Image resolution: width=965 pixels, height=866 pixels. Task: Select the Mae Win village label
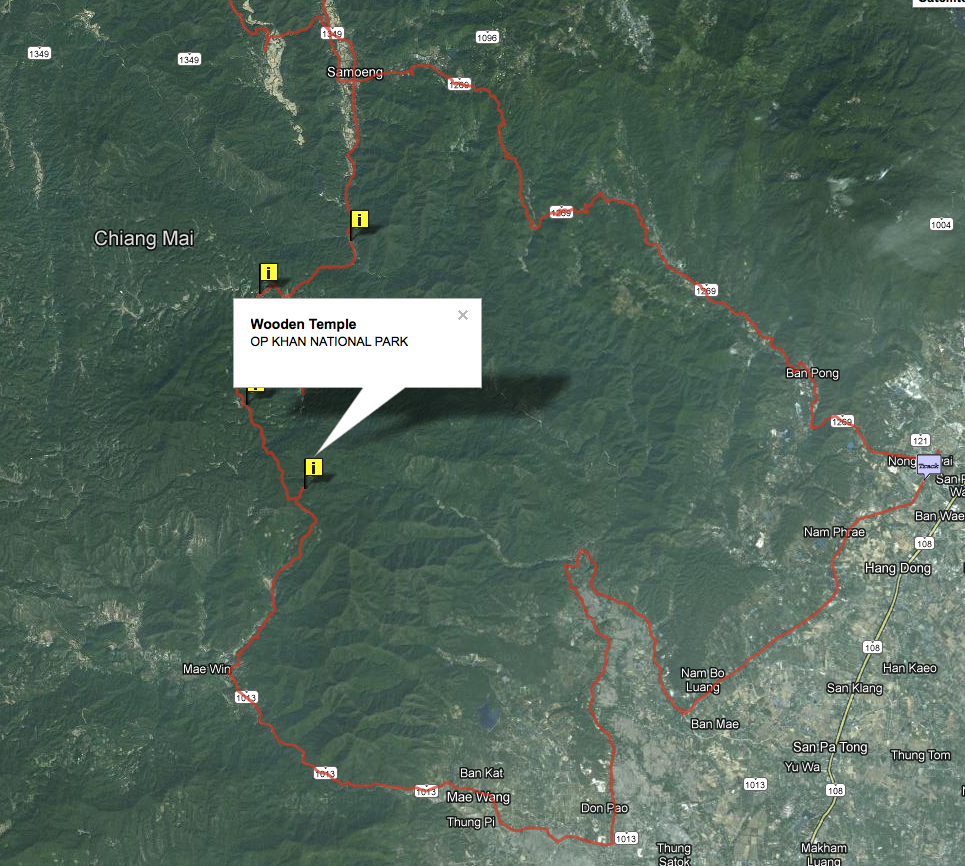(206, 668)
